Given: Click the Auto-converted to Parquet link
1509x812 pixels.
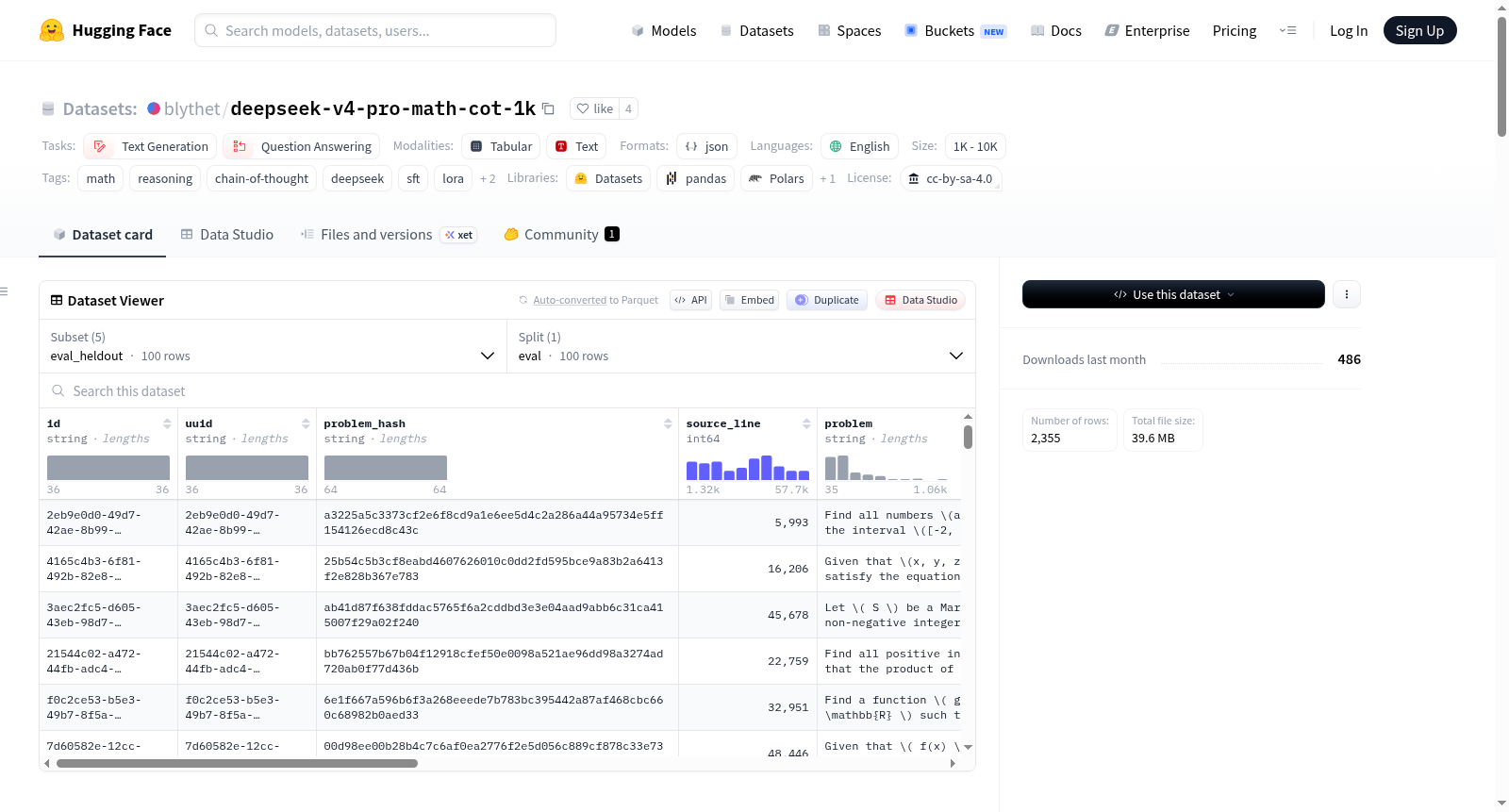Looking at the screenshot, I should click(x=595, y=300).
